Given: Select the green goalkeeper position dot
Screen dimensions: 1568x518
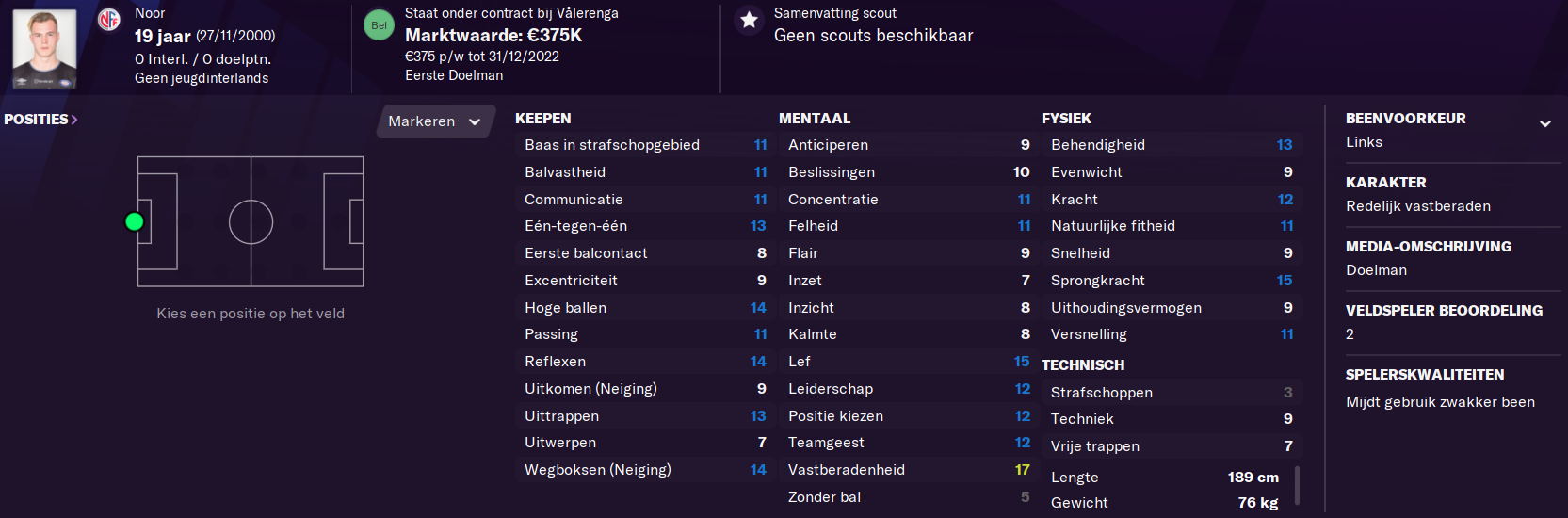Looking at the screenshot, I should pyautogui.click(x=134, y=221).
